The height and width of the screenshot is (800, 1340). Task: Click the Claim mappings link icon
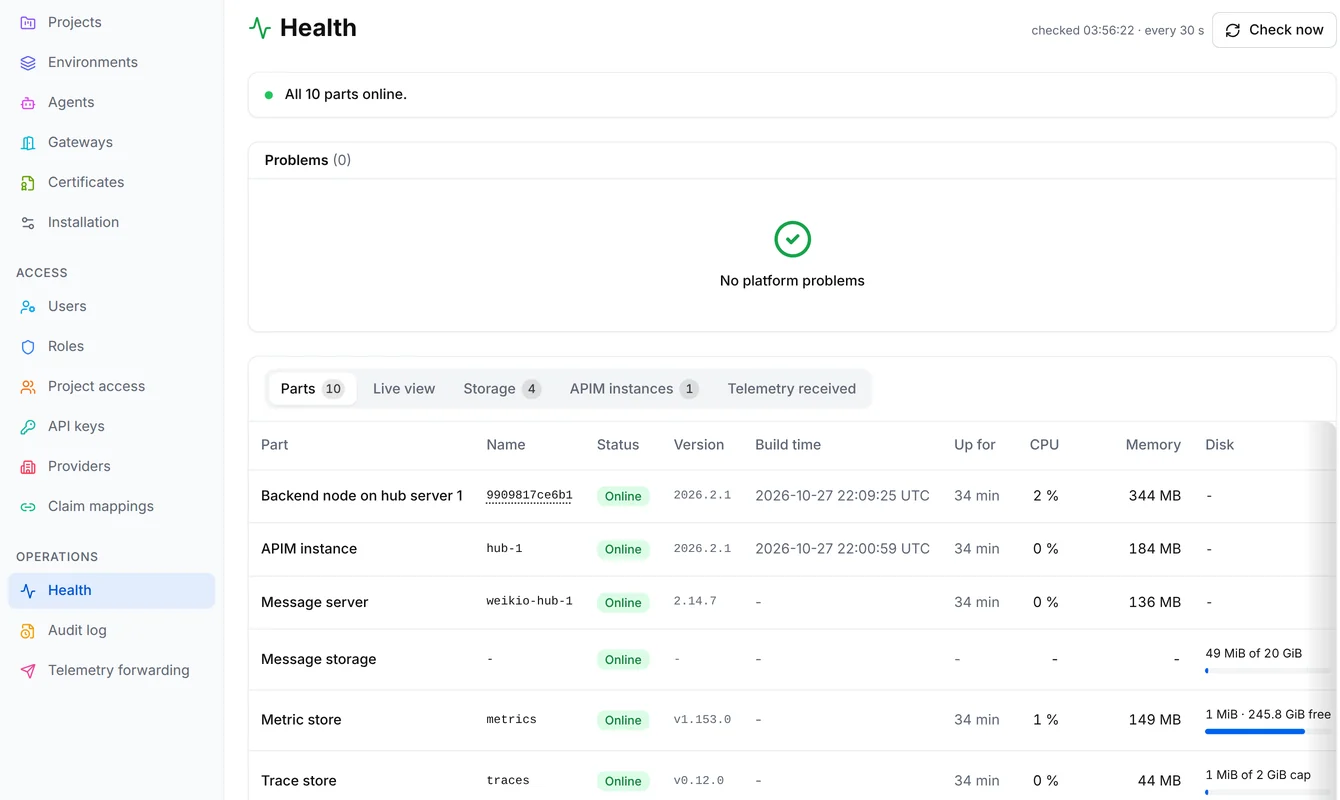pyautogui.click(x=28, y=506)
